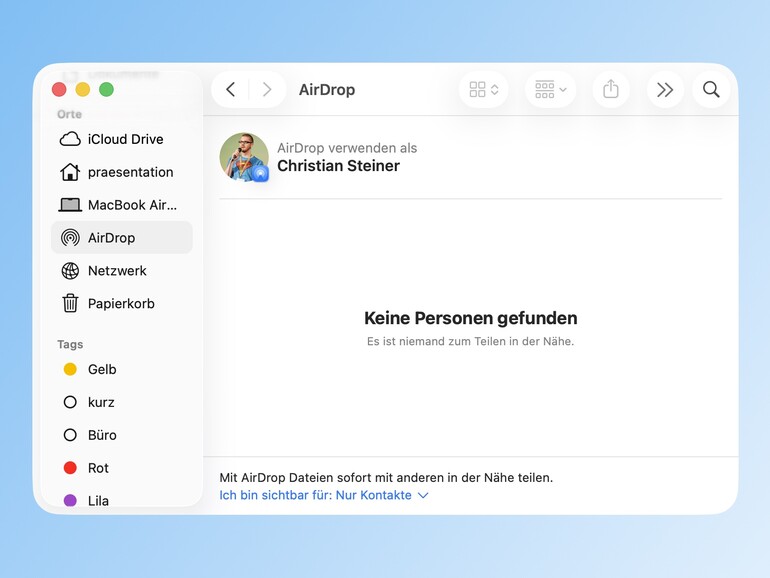Click the laptop icon beside MacBook Air

(70, 205)
